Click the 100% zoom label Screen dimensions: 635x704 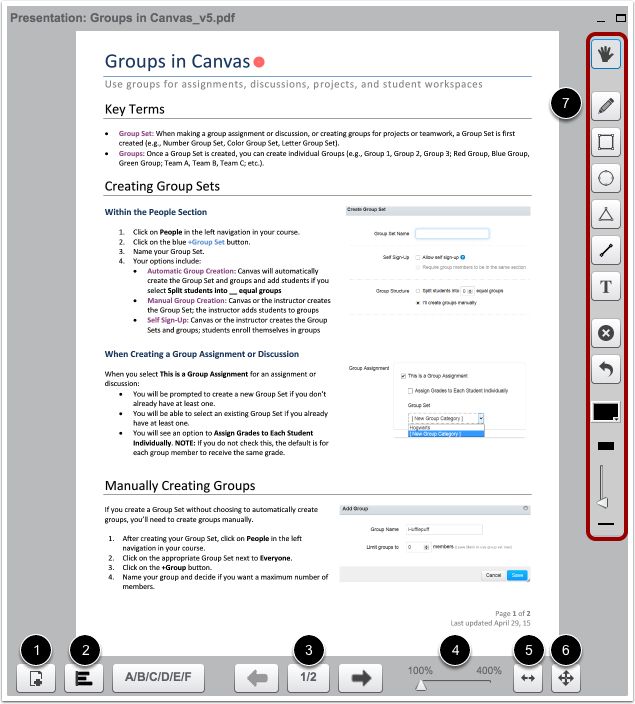[420, 671]
